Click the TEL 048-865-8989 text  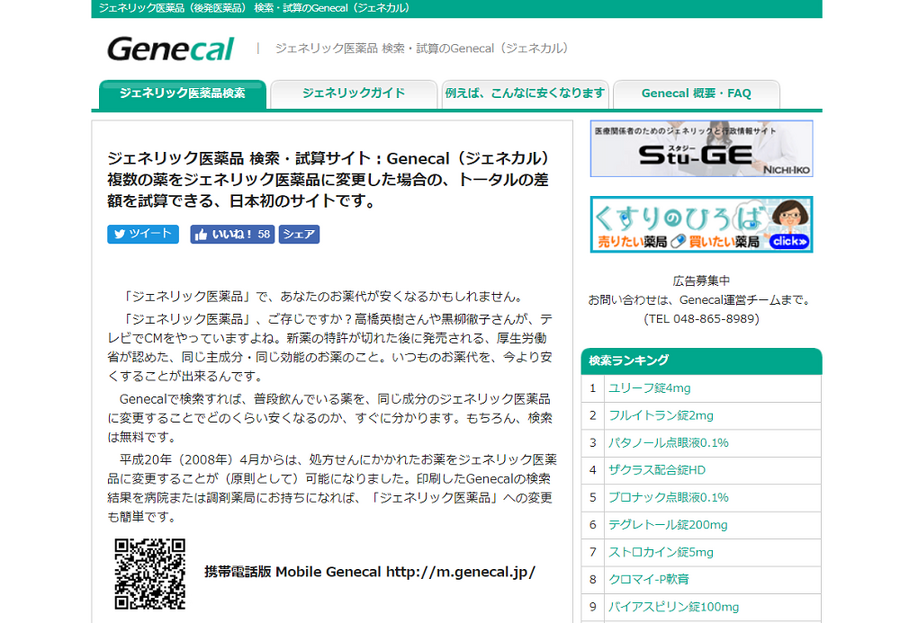pos(701,319)
